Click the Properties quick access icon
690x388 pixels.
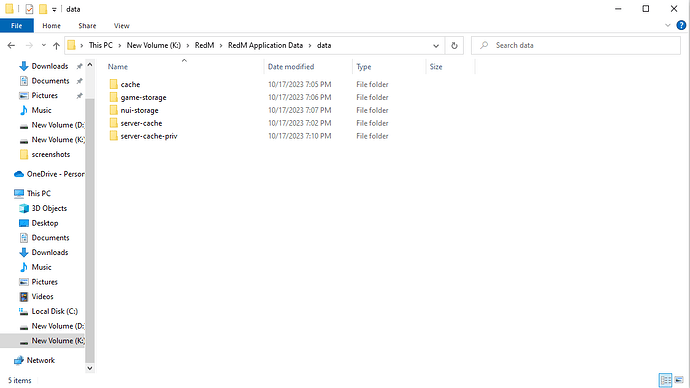pos(29,9)
